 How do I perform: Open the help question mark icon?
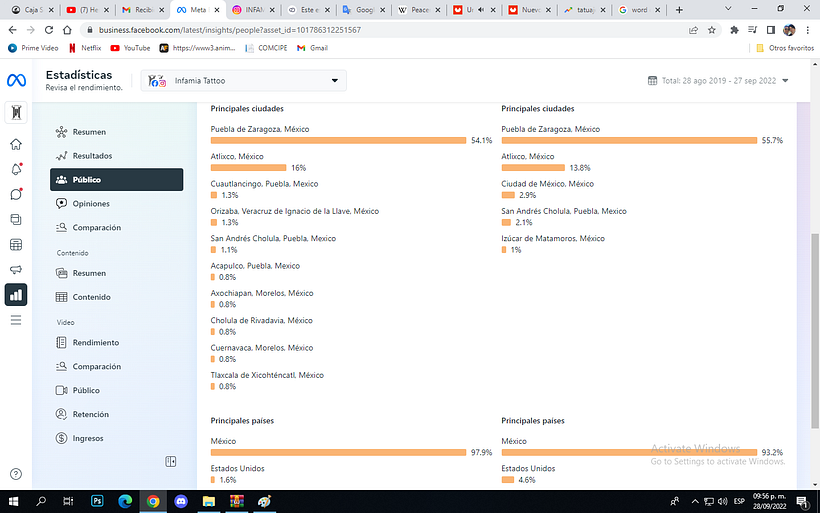16,473
